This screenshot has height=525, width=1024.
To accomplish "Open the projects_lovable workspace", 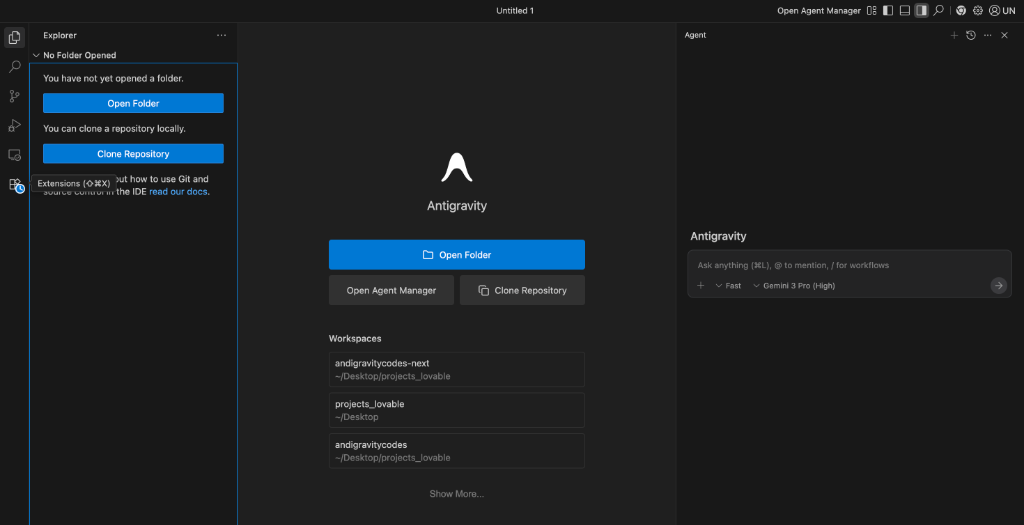I will 456,410.
